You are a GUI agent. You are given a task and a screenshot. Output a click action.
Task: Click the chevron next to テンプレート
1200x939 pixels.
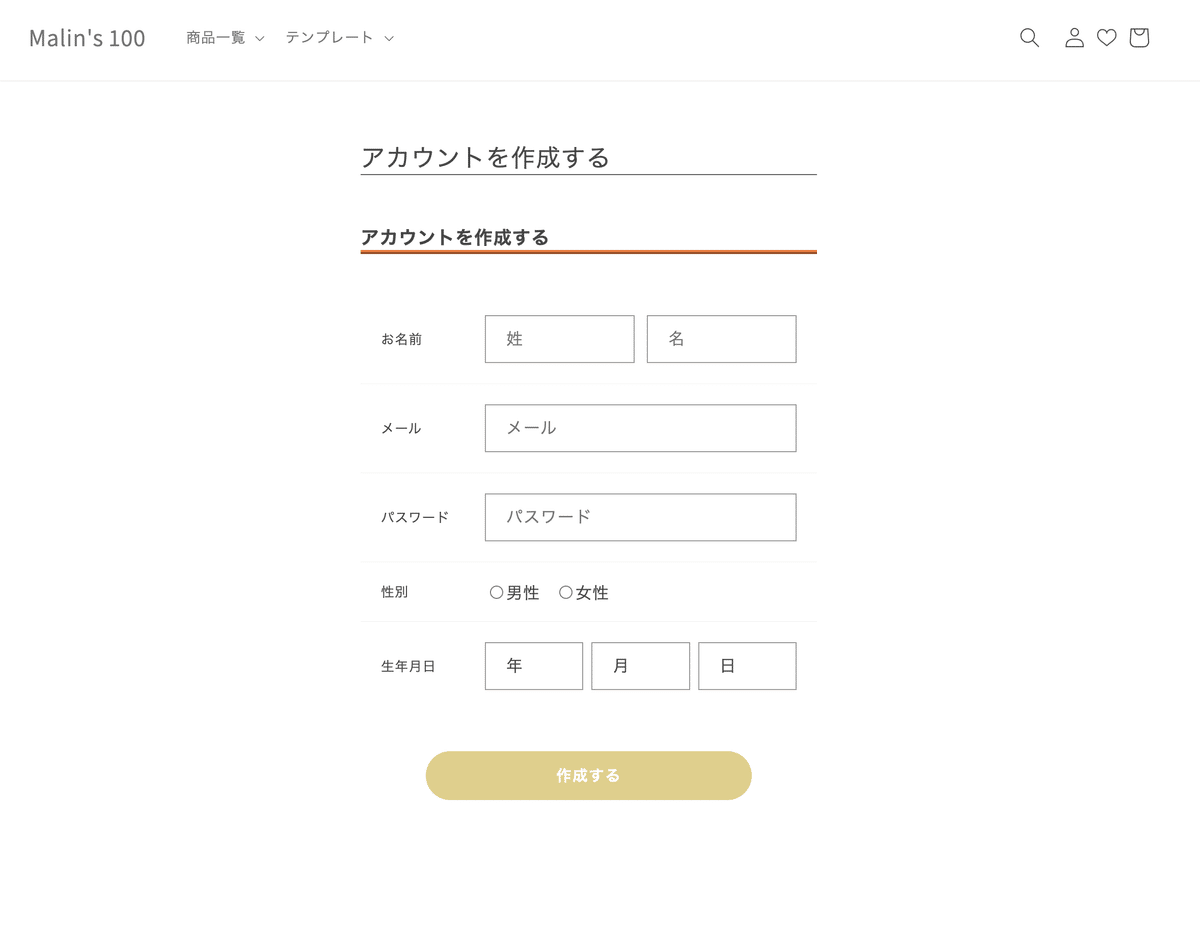[389, 39]
